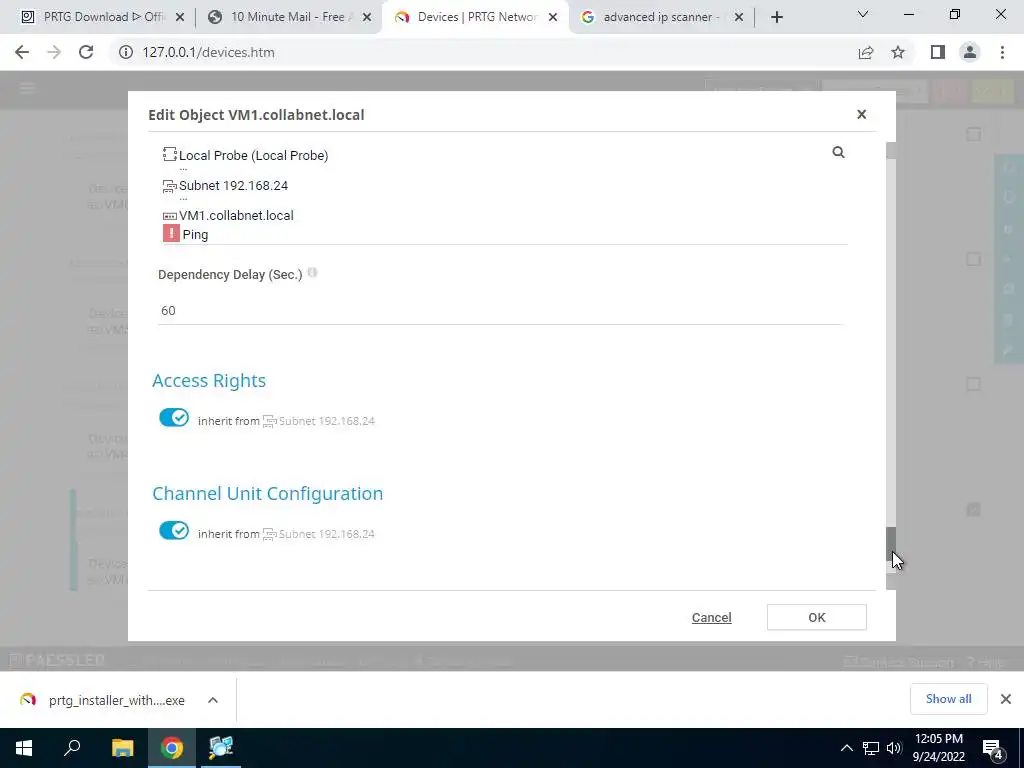Open Chrome three-dot menu

[x=1002, y=52]
